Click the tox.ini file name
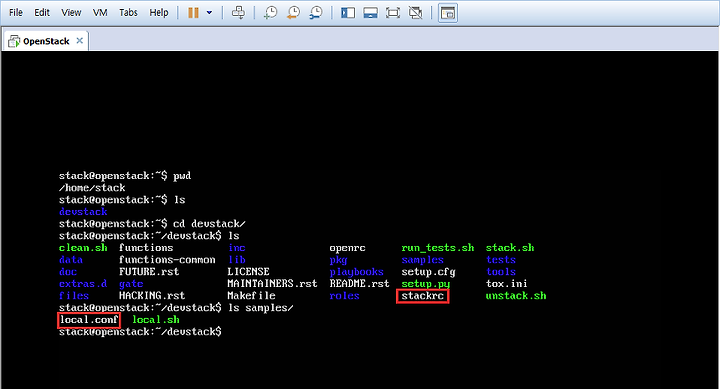 coord(506,284)
